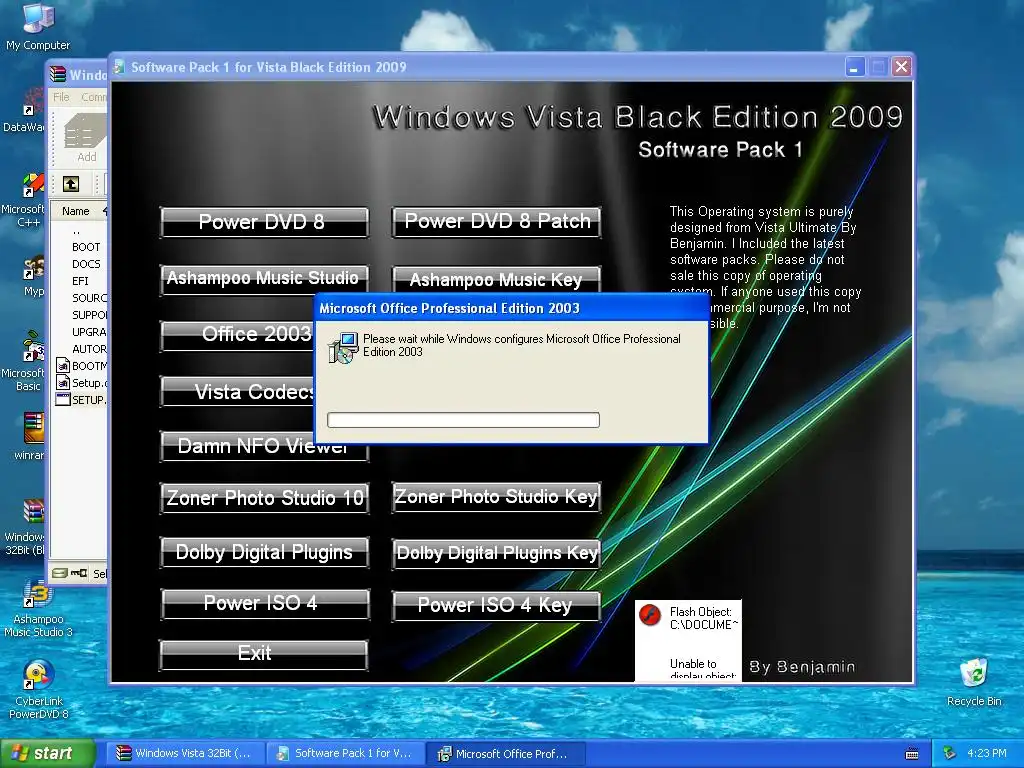
Task: Install Power DVD 8
Action: click(264, 222)
